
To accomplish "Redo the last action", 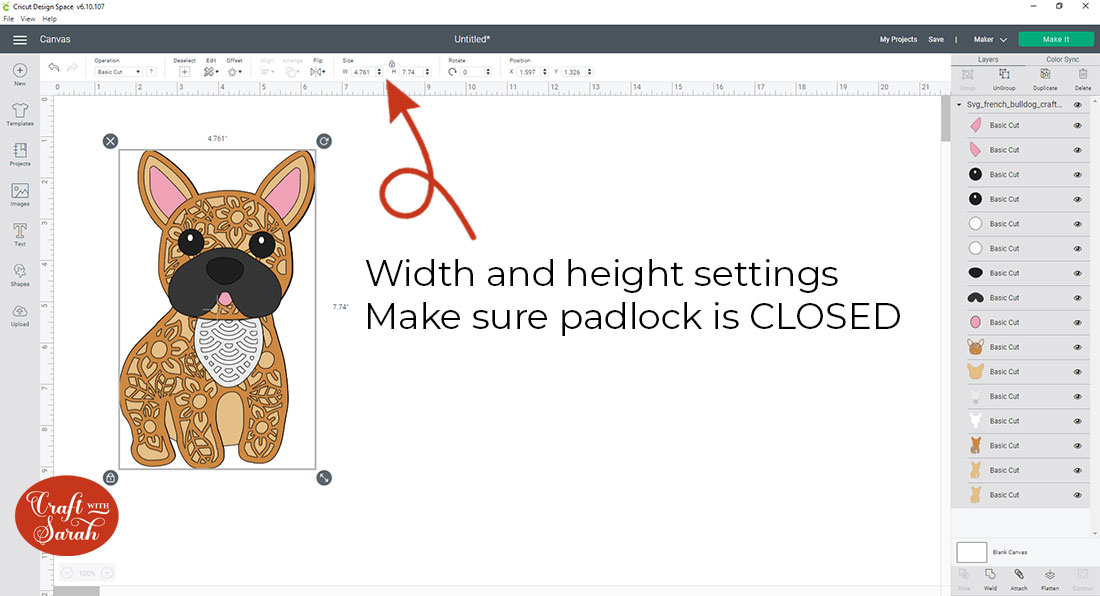I will pyautogui.click(x=72, y=67).
